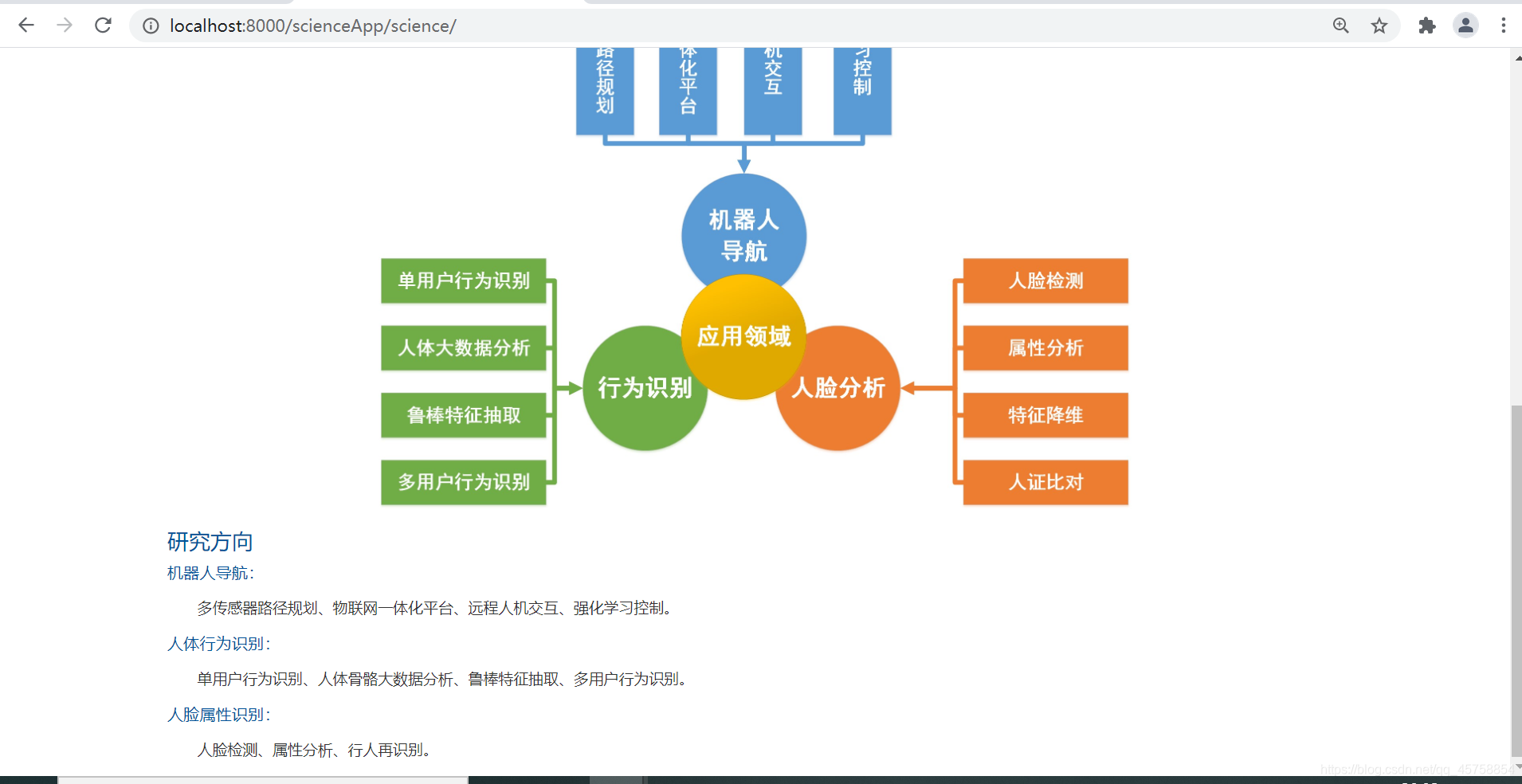Select the orange 属性分析 box
This screenshot has width=1522, height=784.
(x=1045, y=347)
